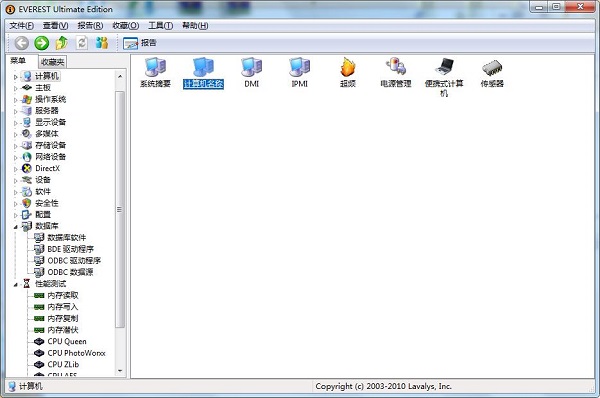Click the Lavalys copyright status text
This screenshot has width=600, height=398.
(383, 386)
